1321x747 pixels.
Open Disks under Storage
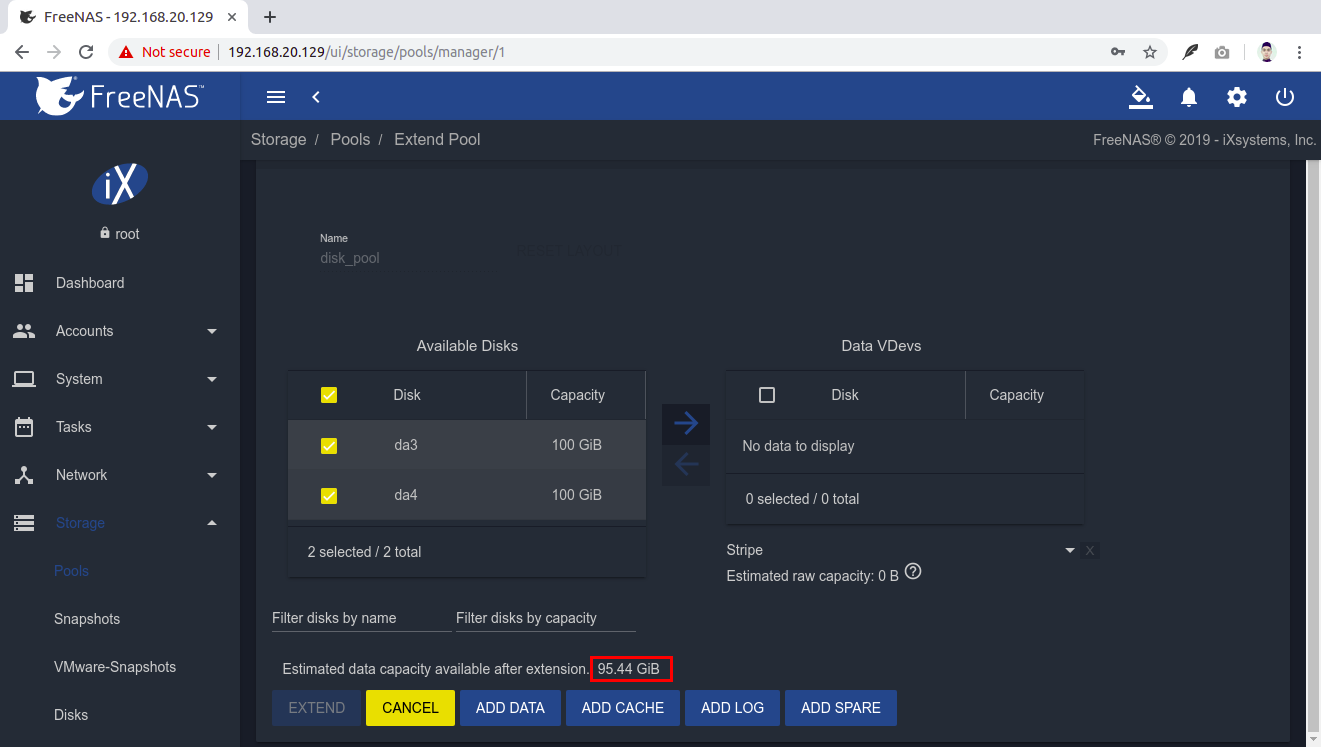coord(71,715)
